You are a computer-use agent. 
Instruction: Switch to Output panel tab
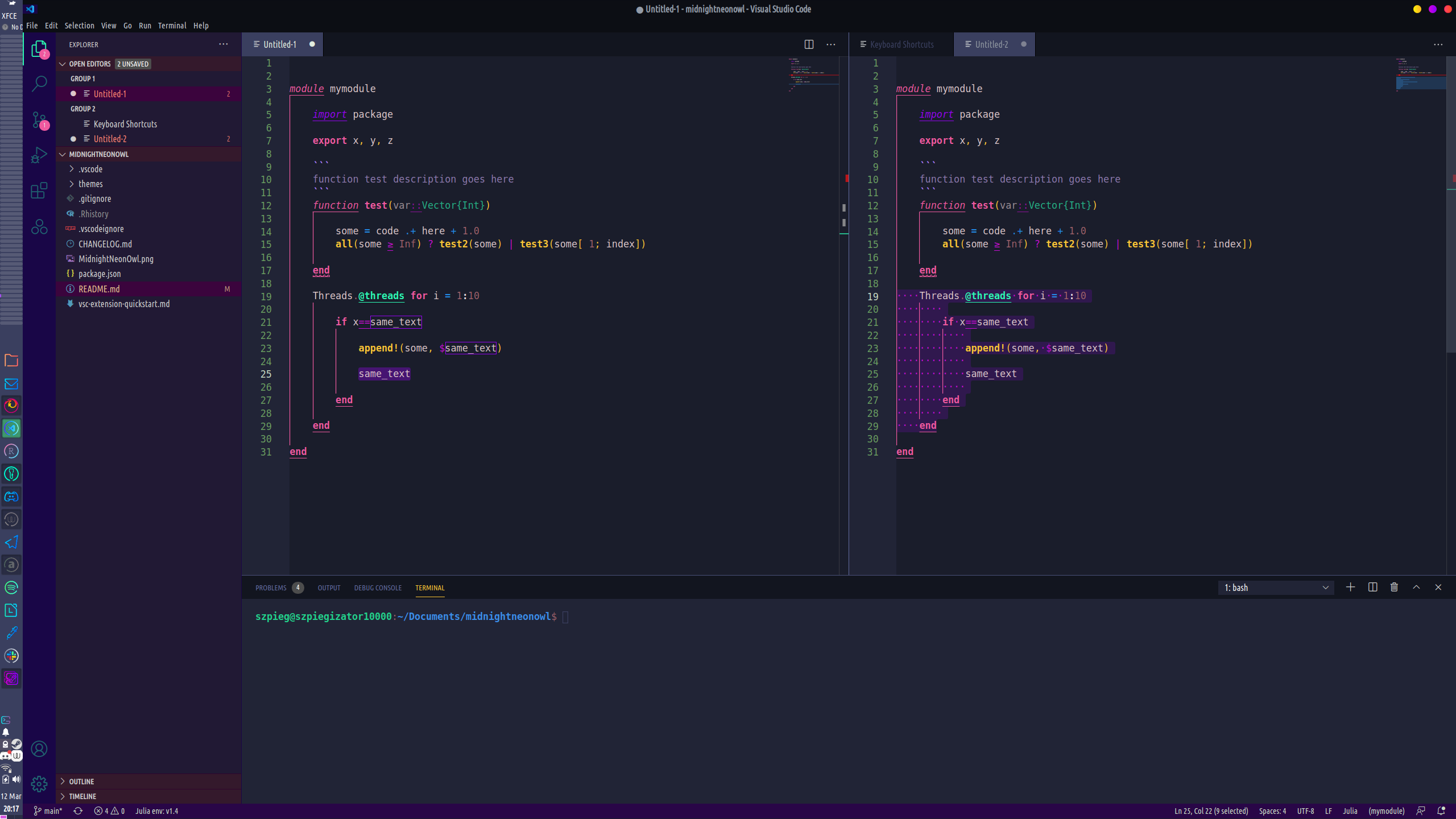click(x=329, y=588)
